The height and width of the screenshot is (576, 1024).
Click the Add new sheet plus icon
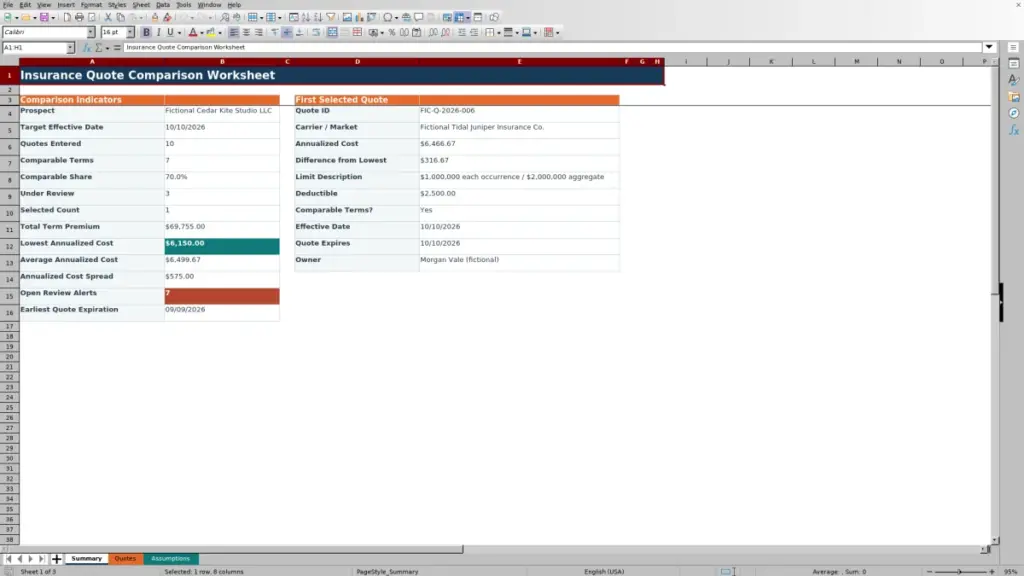coord(56,559)
